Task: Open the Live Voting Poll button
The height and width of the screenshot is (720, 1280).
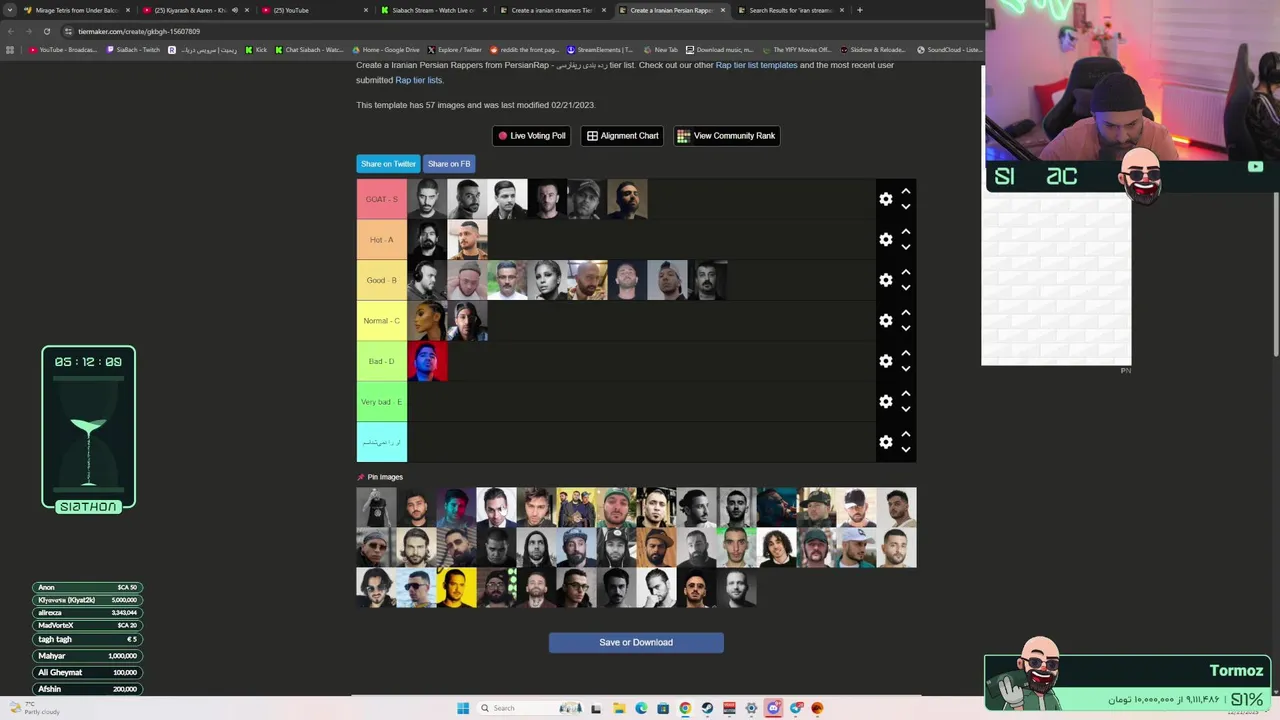Action: (x=532, y=136)
